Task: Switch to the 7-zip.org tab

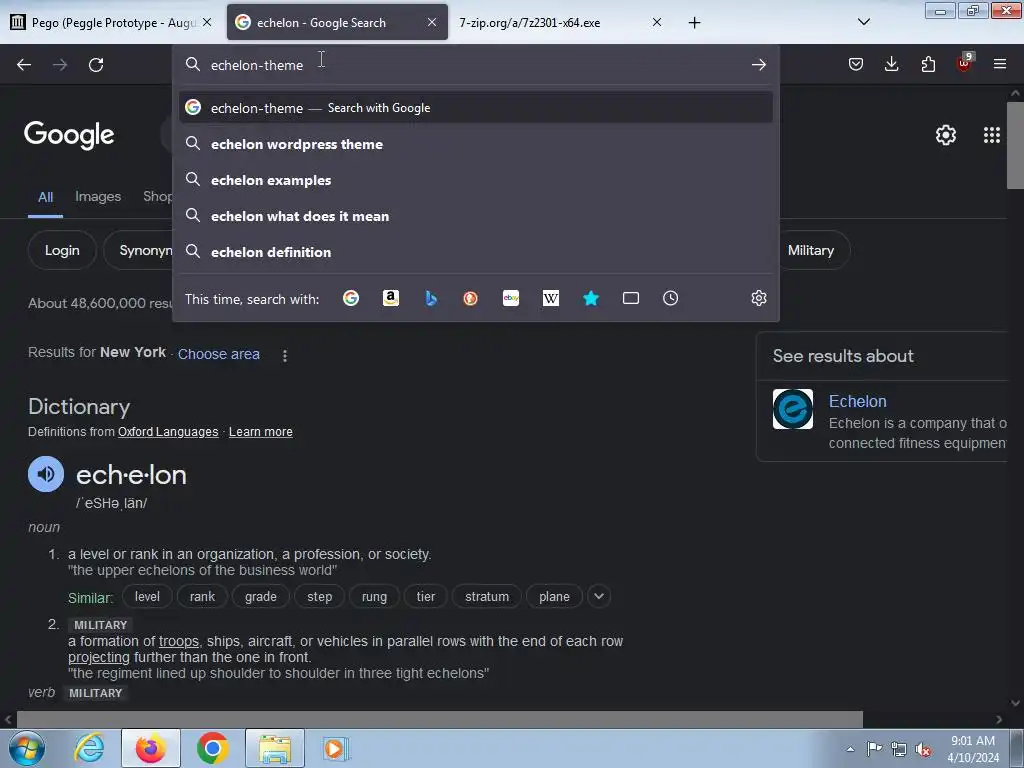Action: pos(559,23)
